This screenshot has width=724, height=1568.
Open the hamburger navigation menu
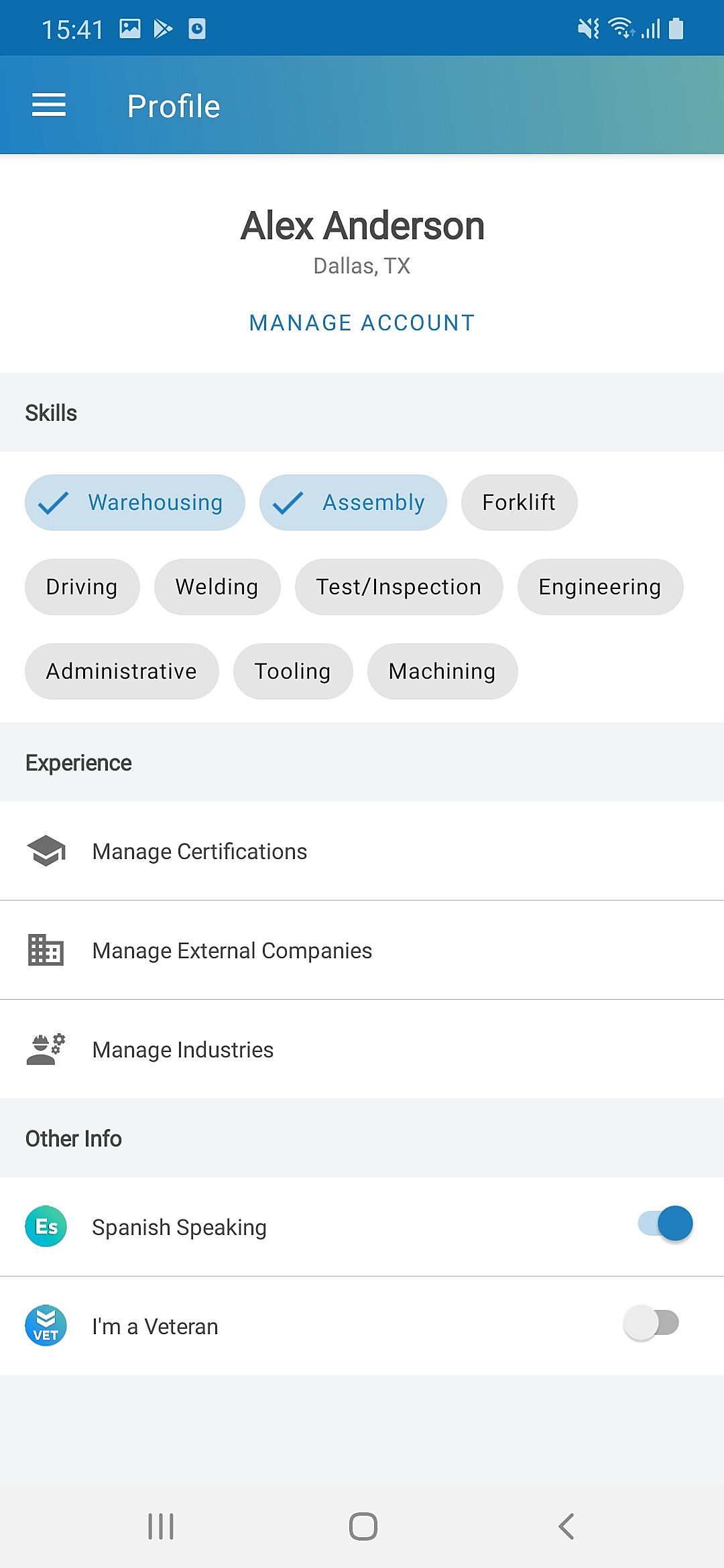pos(49,105)
